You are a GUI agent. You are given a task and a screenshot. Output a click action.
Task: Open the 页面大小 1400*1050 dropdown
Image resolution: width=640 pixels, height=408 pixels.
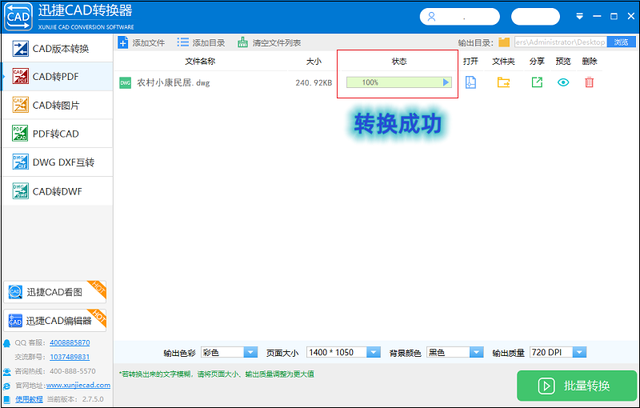[x=343, y=352]
